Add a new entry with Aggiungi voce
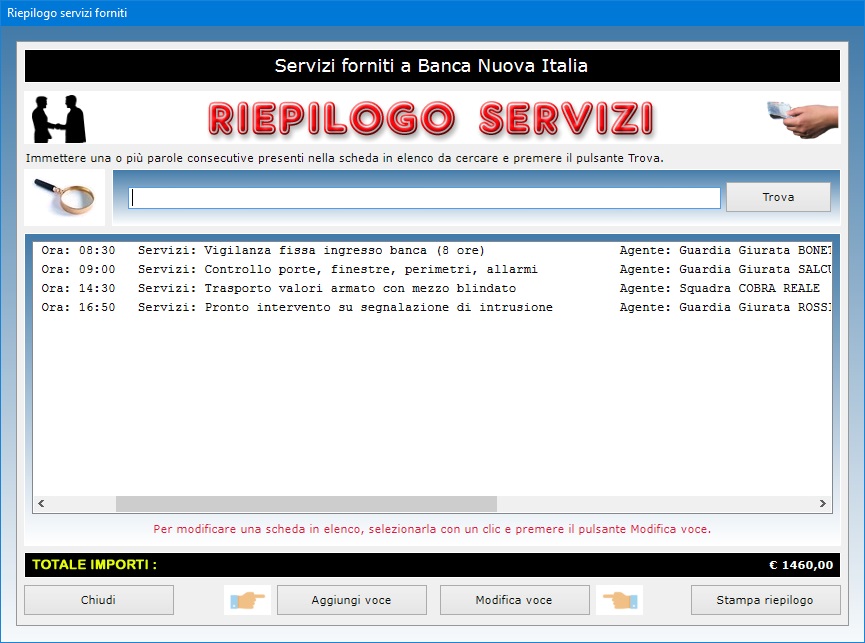Screen dimensions: 865x643 (351, 600)
